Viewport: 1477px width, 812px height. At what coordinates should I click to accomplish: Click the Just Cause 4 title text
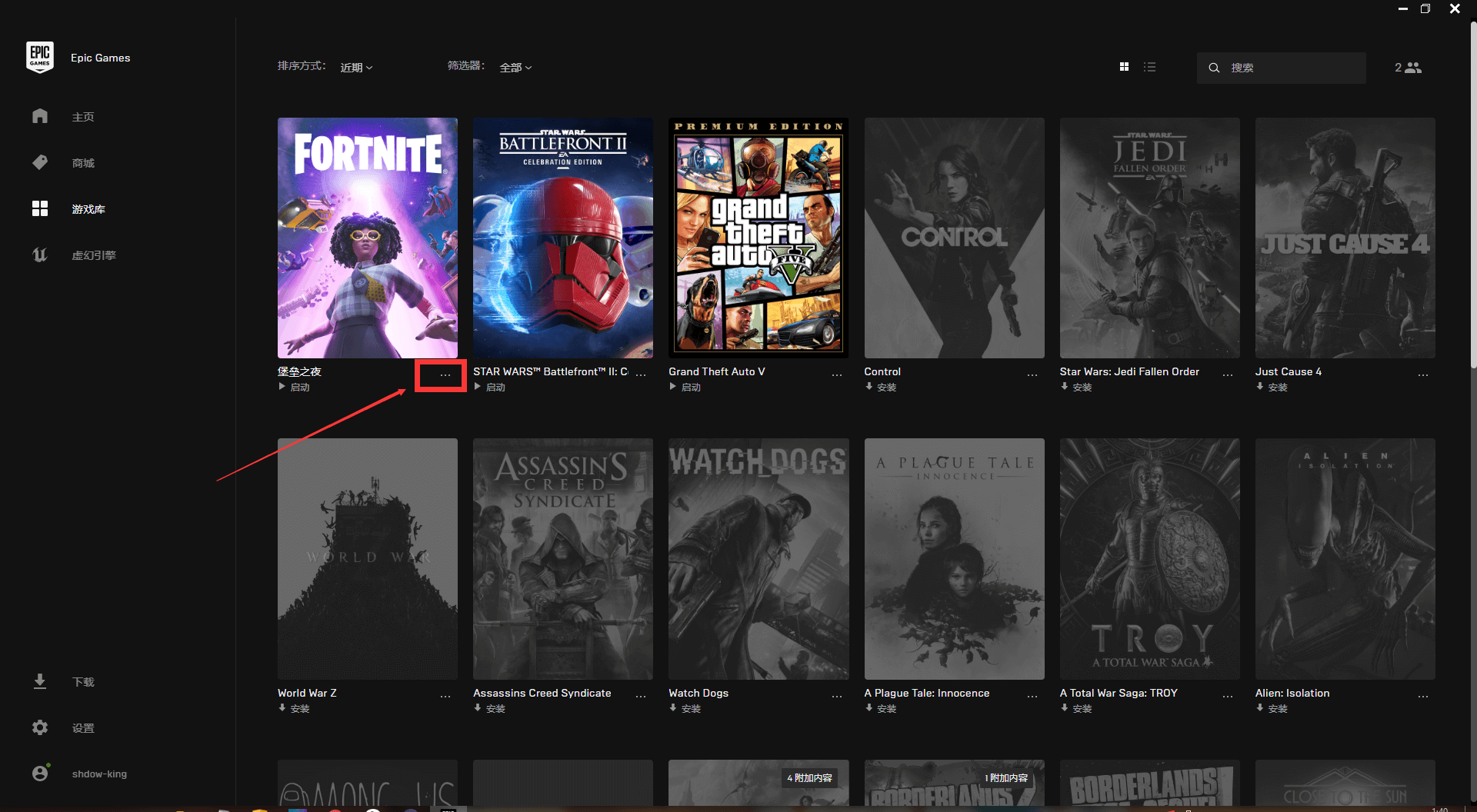[1289, 371]
